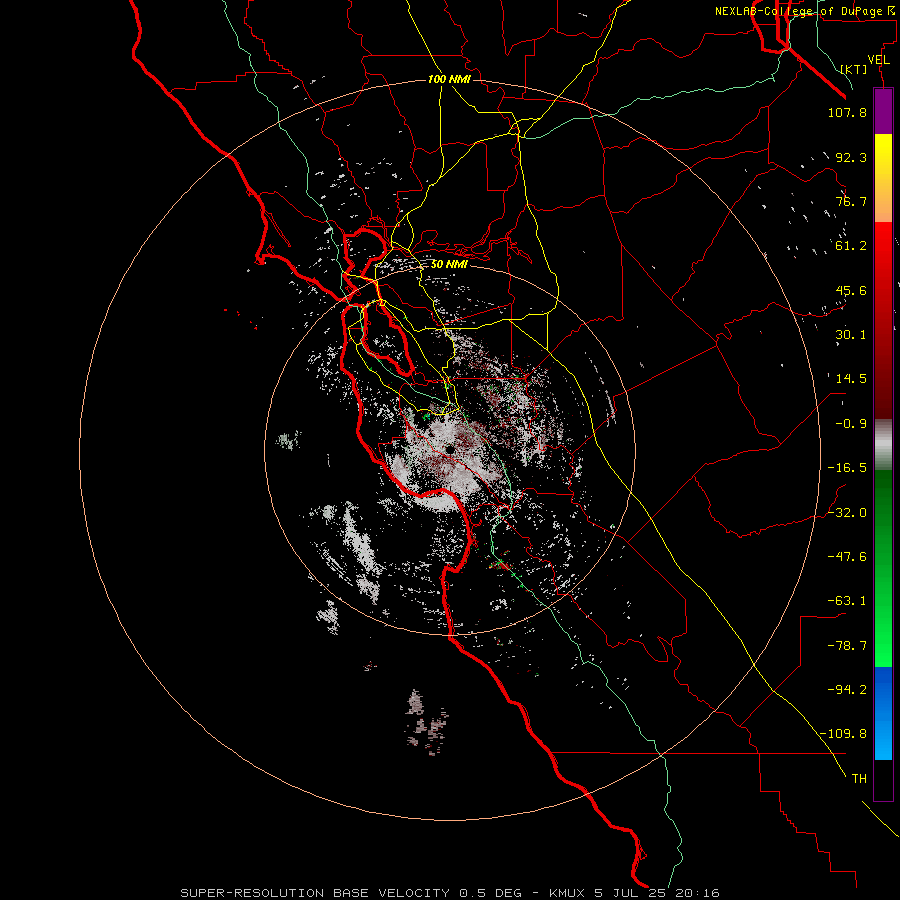Select the -47.6 legend value
The height and width of the screenshot is (900, 900).
pos(847,557)
